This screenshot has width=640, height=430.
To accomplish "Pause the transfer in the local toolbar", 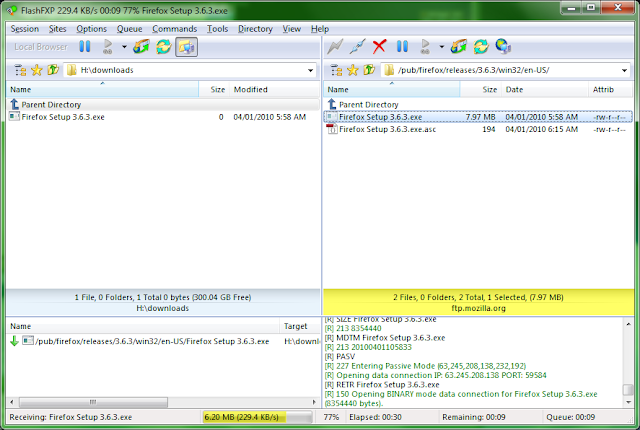I will 84,47.
